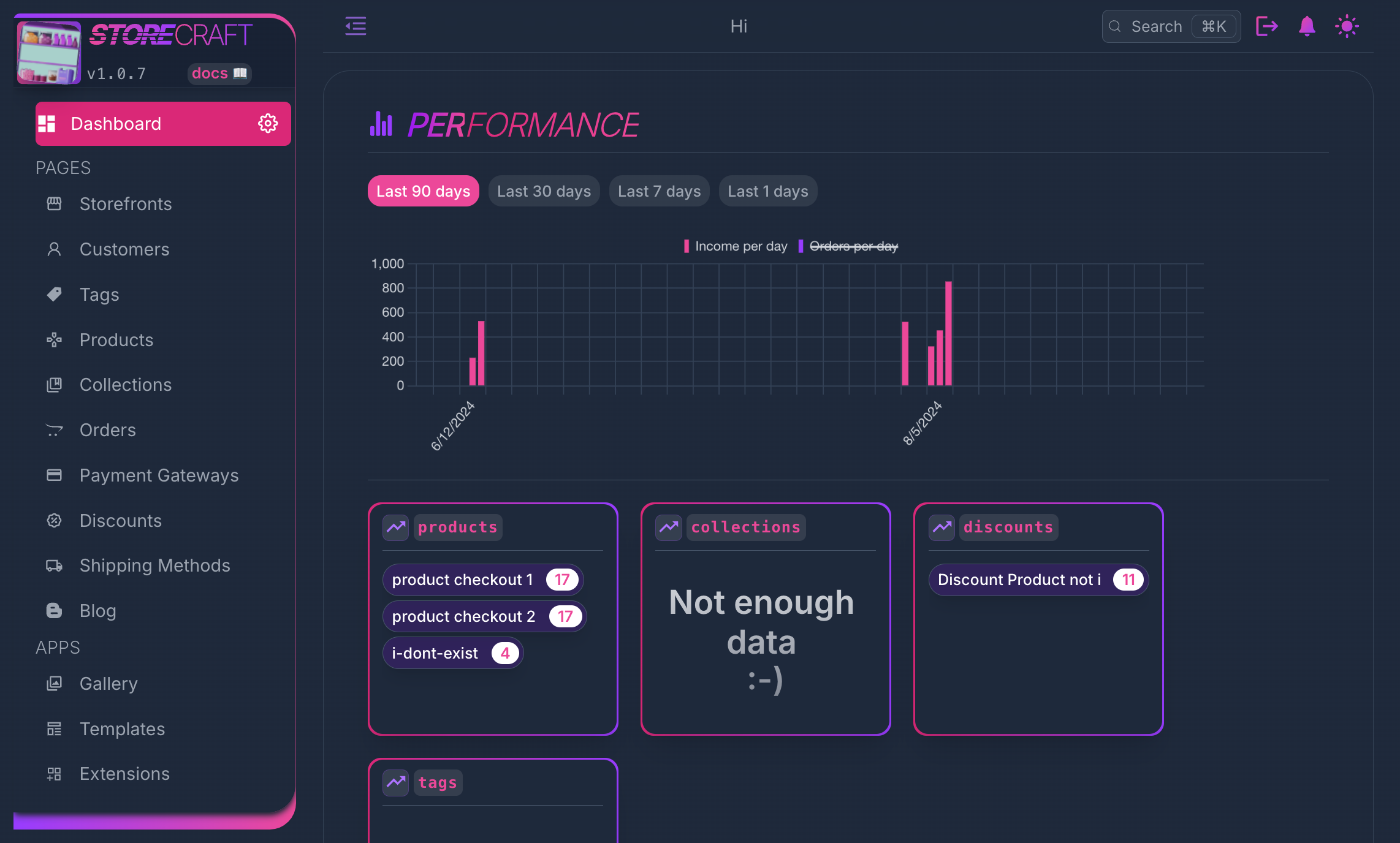1400x843 pixels.
Task: Click the Dashboard grid icon
Action: 47,123
